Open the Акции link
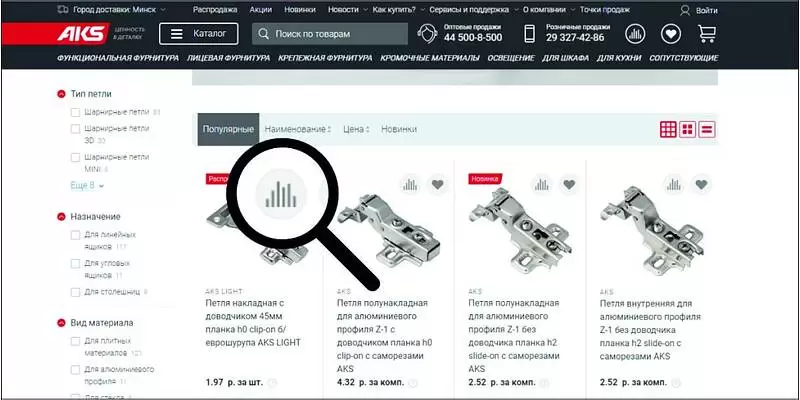 point(261,10)
